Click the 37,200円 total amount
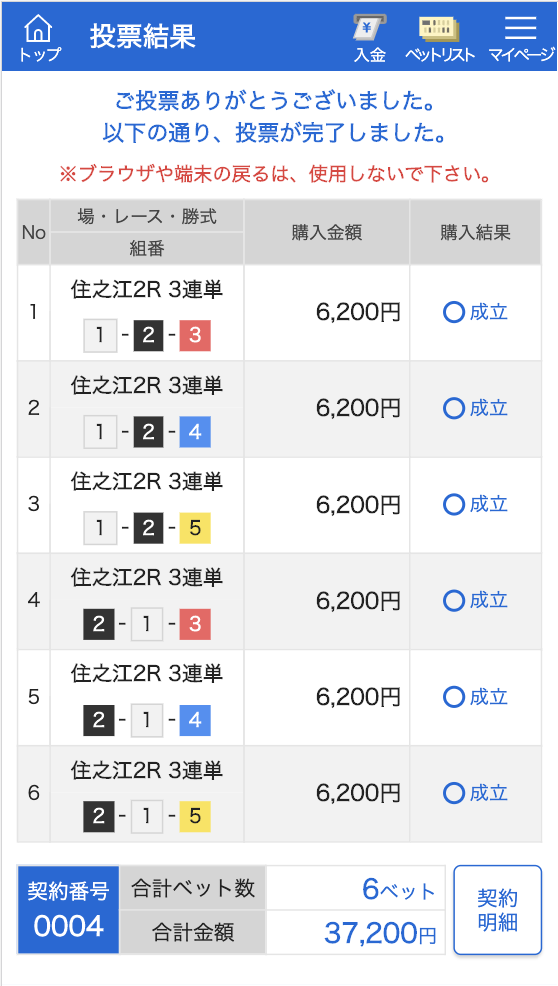 click(380, 933)
